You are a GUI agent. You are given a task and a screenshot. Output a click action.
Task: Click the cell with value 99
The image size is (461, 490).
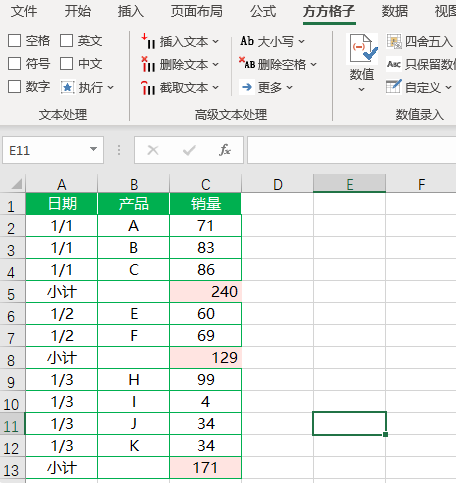point(206,380)
